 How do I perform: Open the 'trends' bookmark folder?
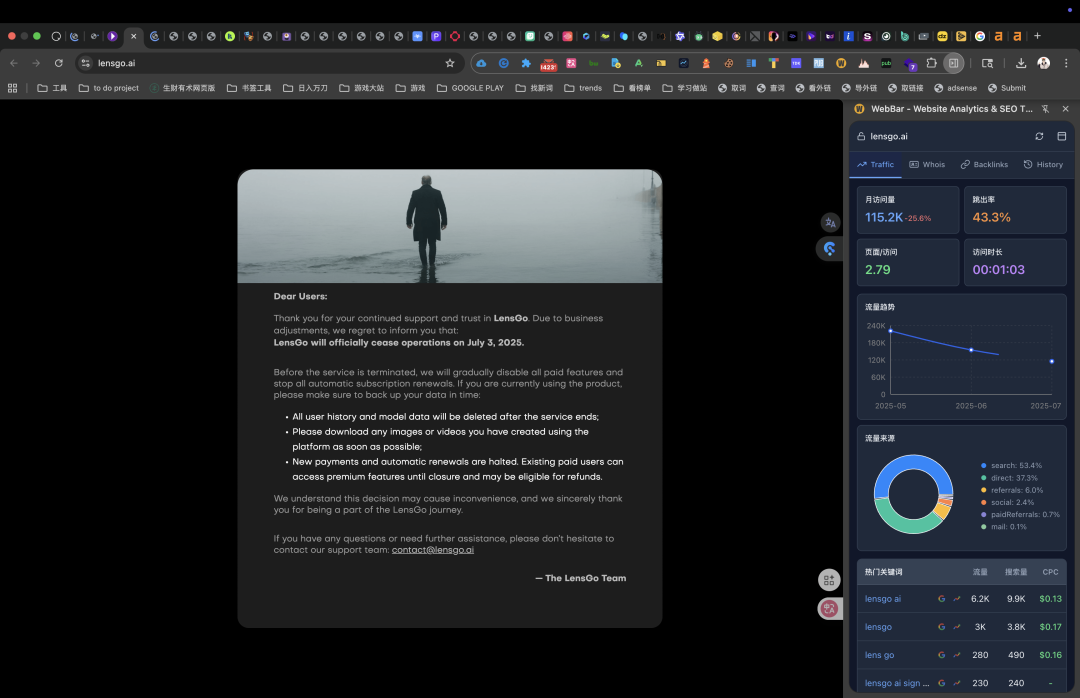(583, 88)
